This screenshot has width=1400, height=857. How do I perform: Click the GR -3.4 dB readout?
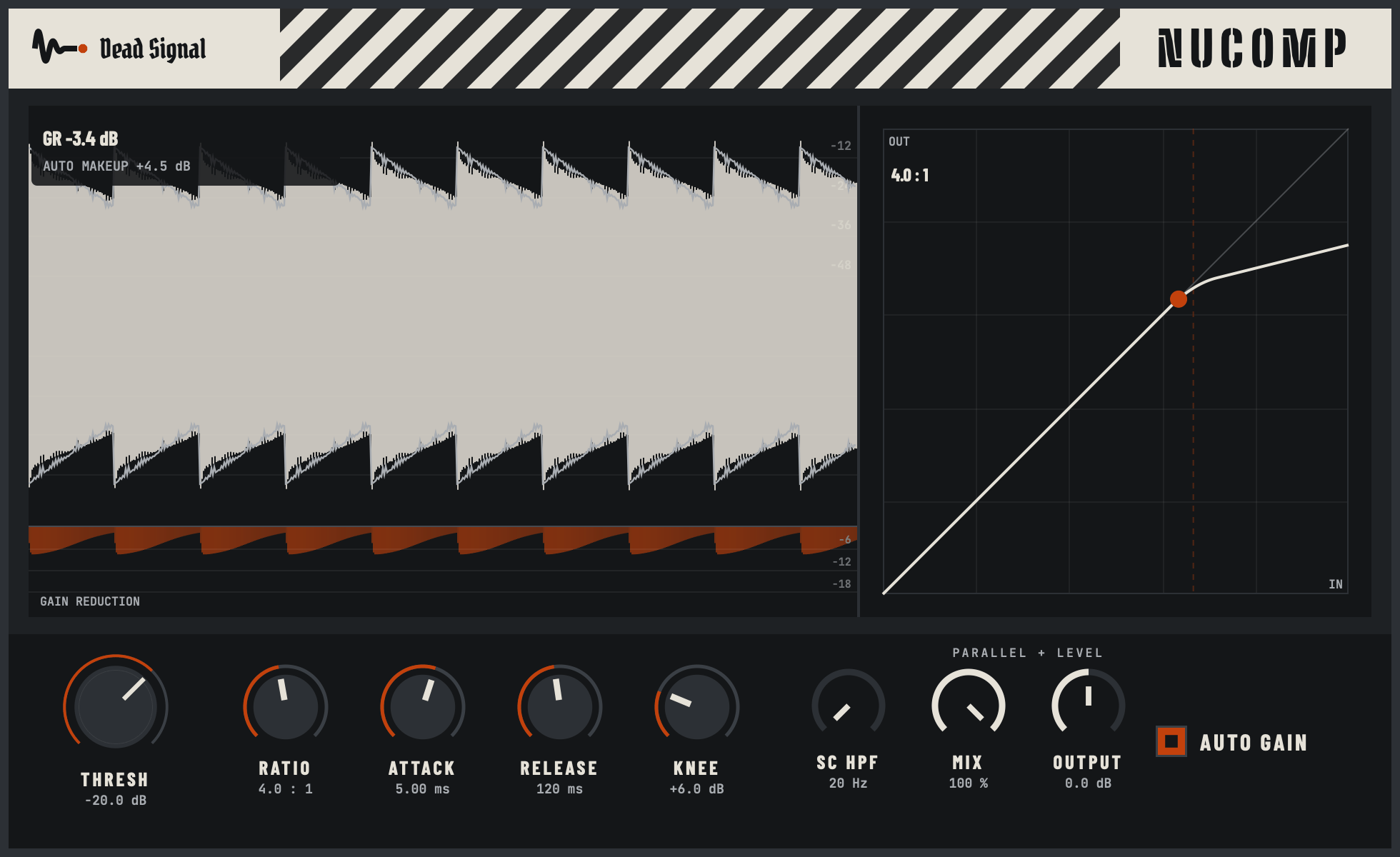80,139
